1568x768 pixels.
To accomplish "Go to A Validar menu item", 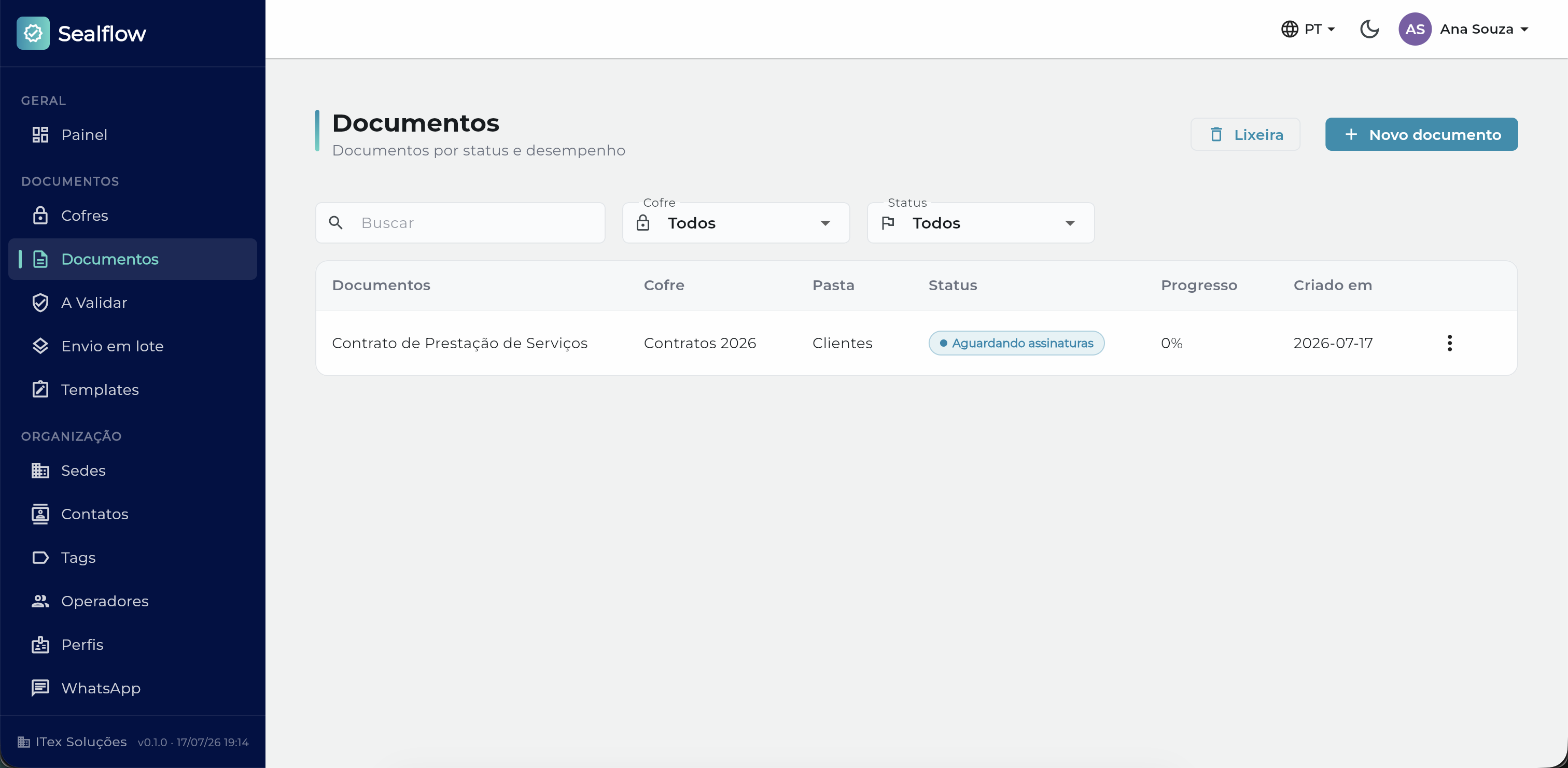I will tap(133, 303).
